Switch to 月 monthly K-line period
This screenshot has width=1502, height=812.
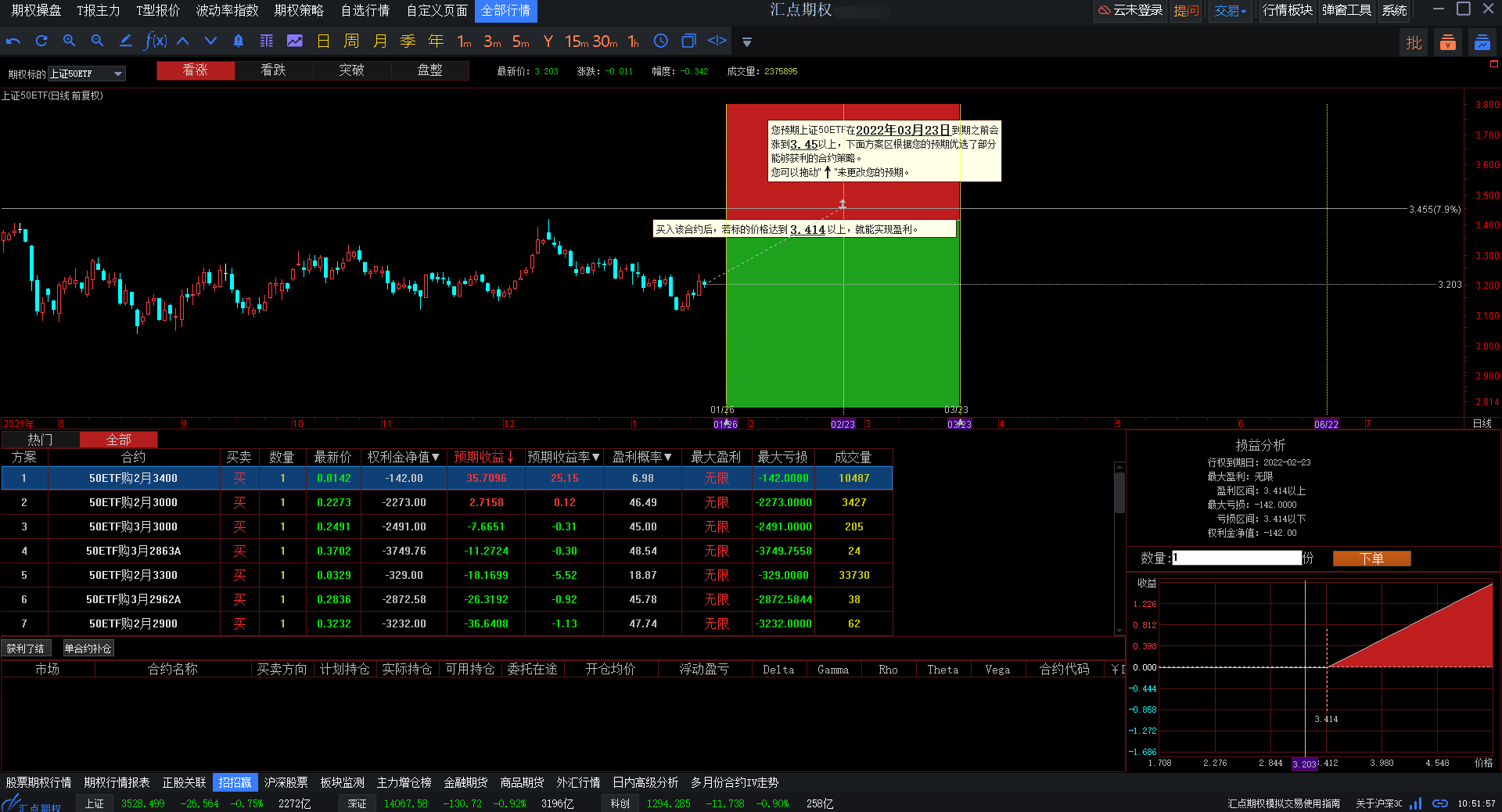tap(379, 41)
